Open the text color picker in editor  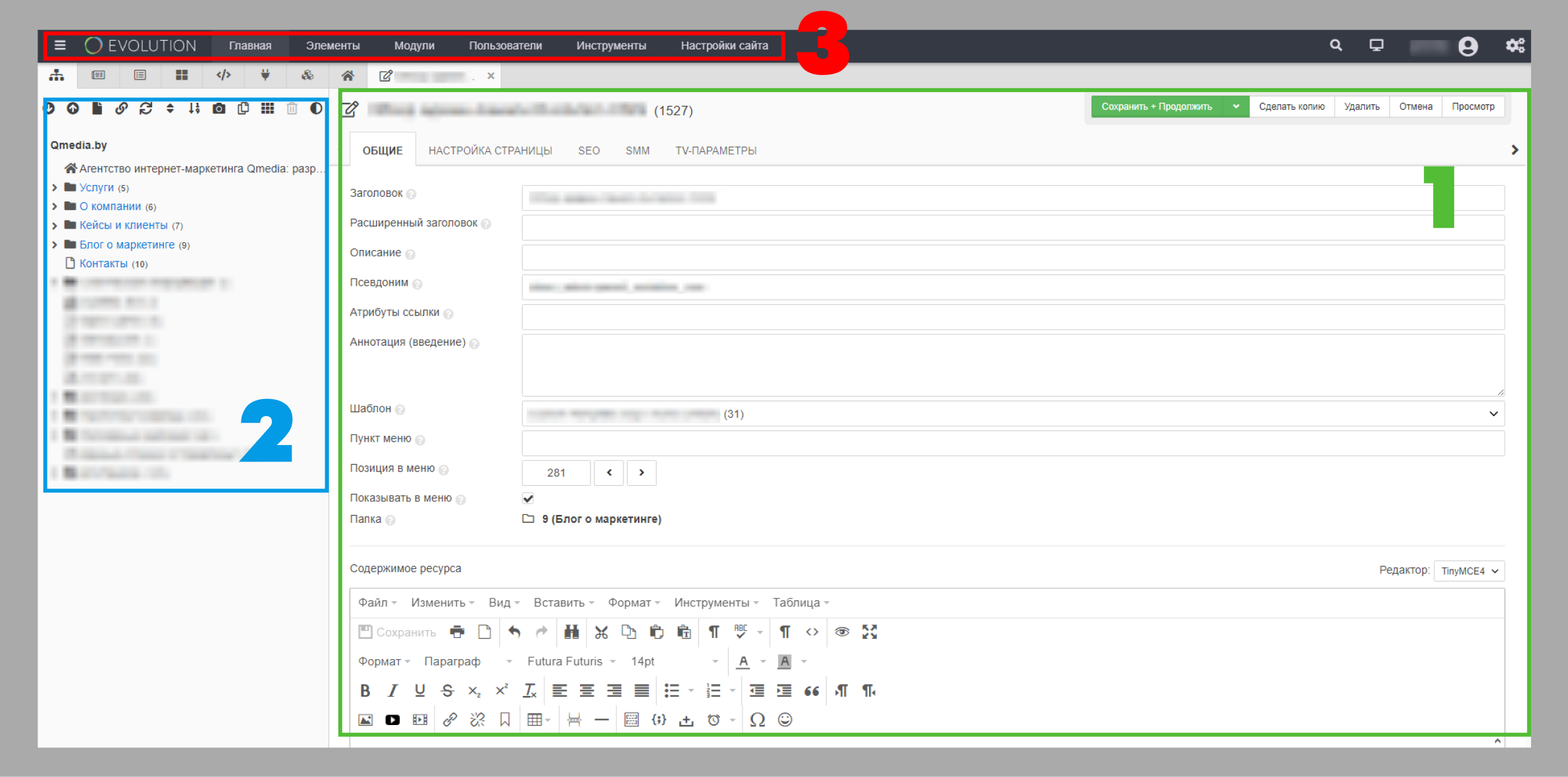[x=743, y=662]
